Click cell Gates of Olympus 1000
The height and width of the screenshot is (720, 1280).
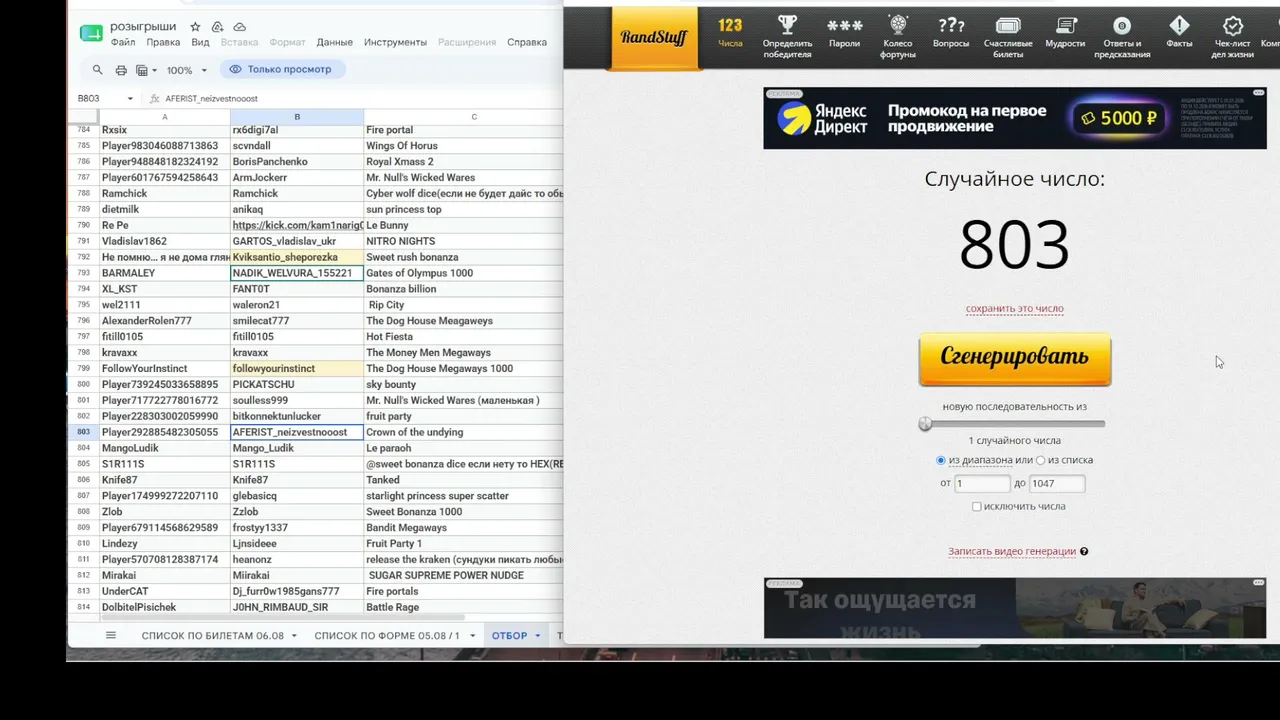tap(463, 273)
